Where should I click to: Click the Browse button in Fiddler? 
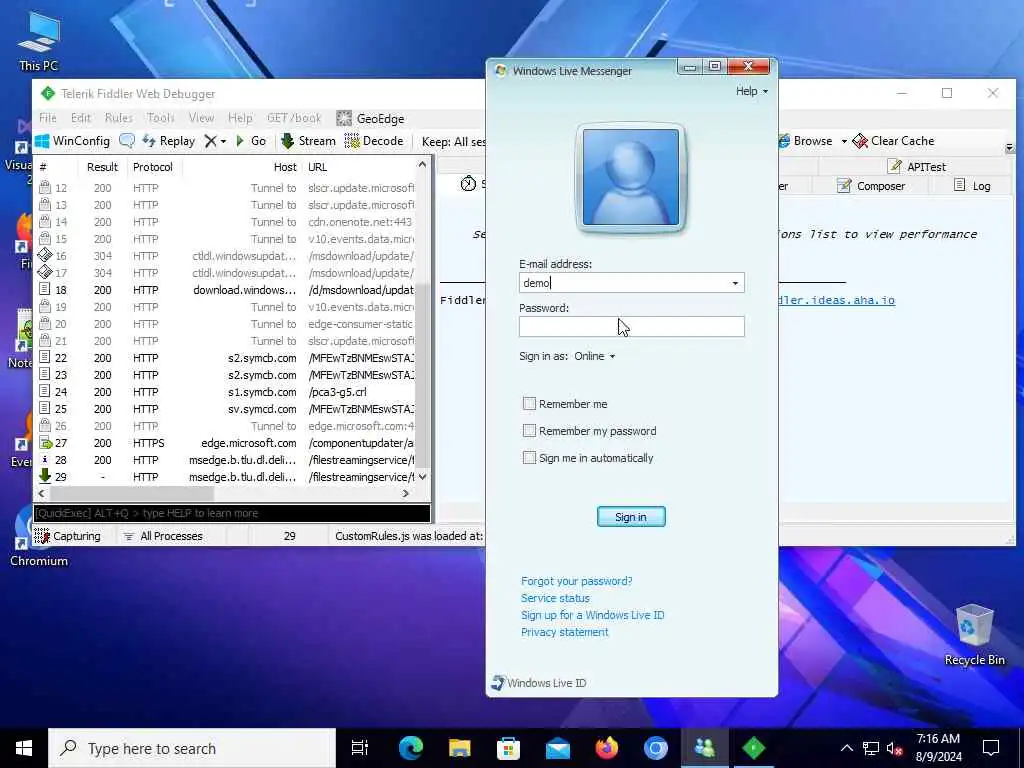pos(806,141)
